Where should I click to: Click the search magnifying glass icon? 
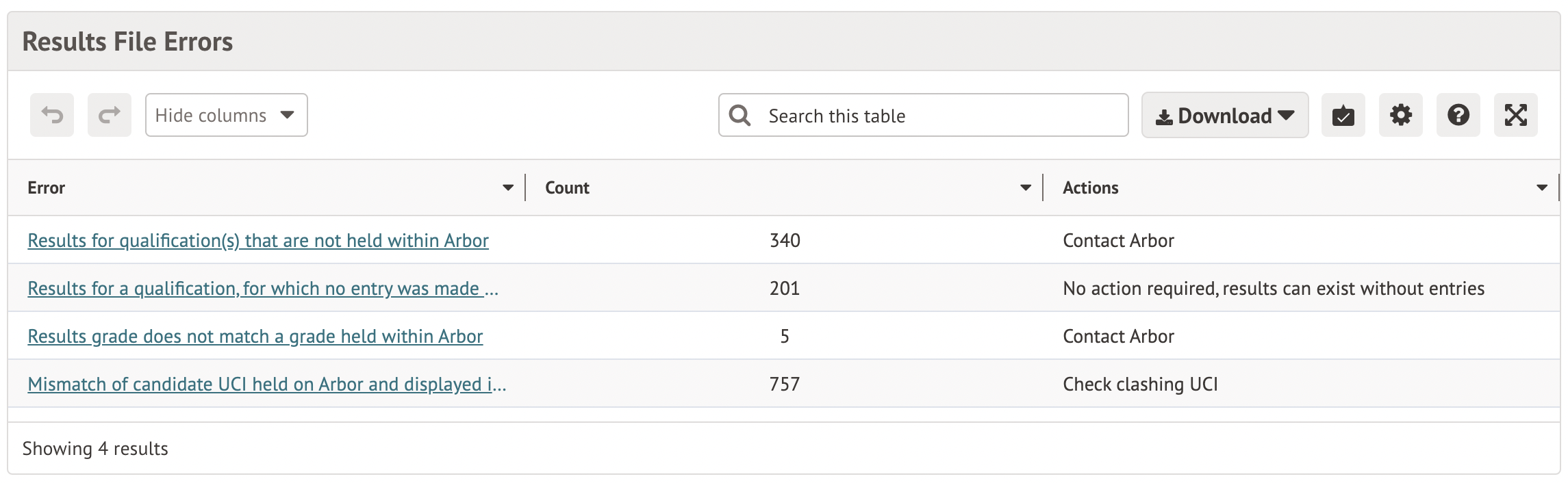pyautogui.click(x=739, y=116)
